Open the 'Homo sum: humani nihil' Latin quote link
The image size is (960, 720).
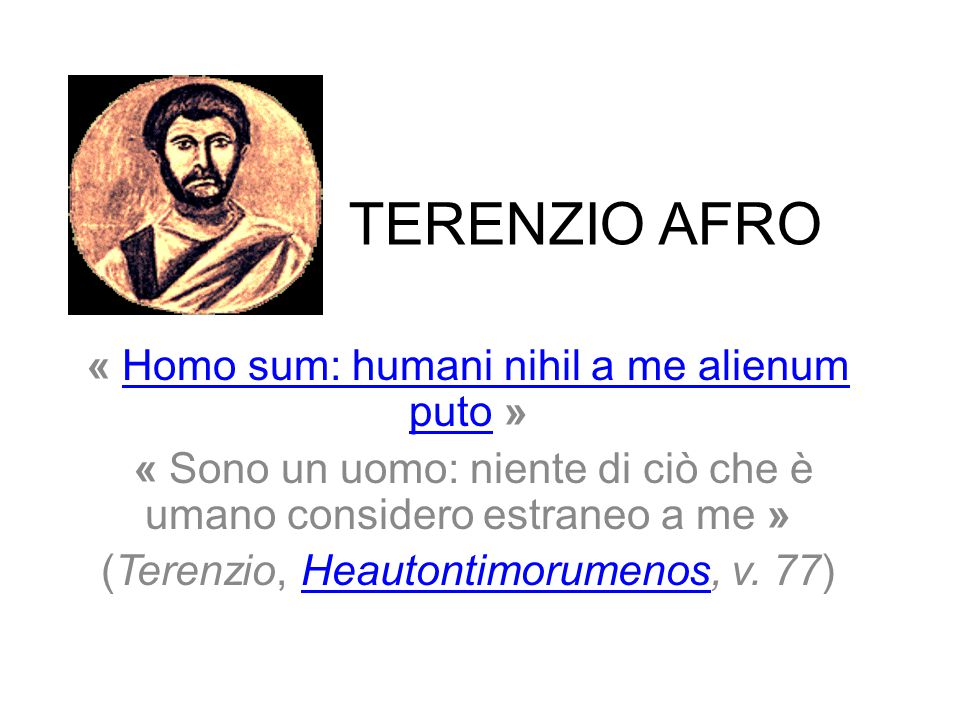pyautogui.click(x=486, y=367)
